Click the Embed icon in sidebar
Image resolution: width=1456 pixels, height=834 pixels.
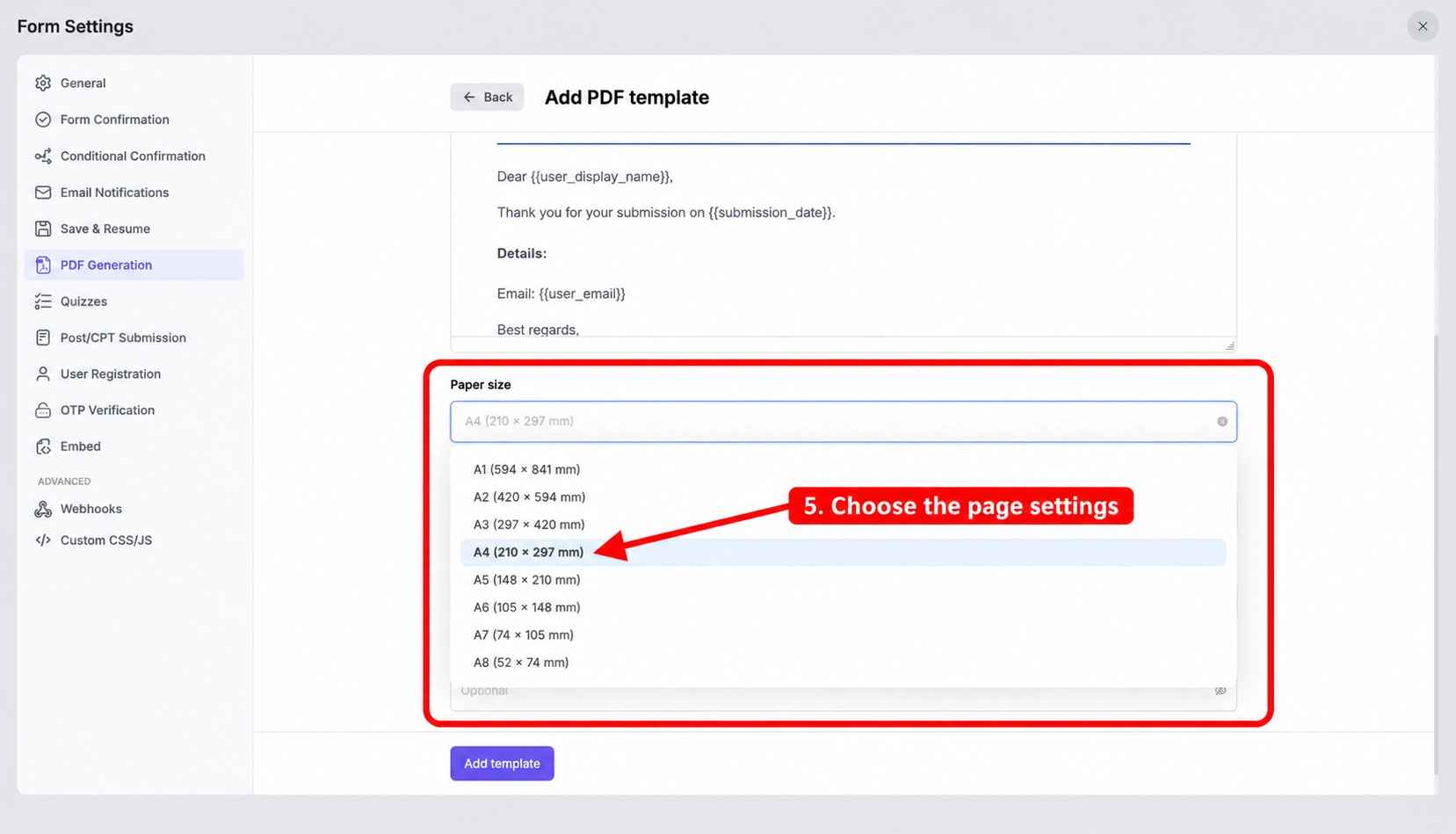(x=43, y=446)
